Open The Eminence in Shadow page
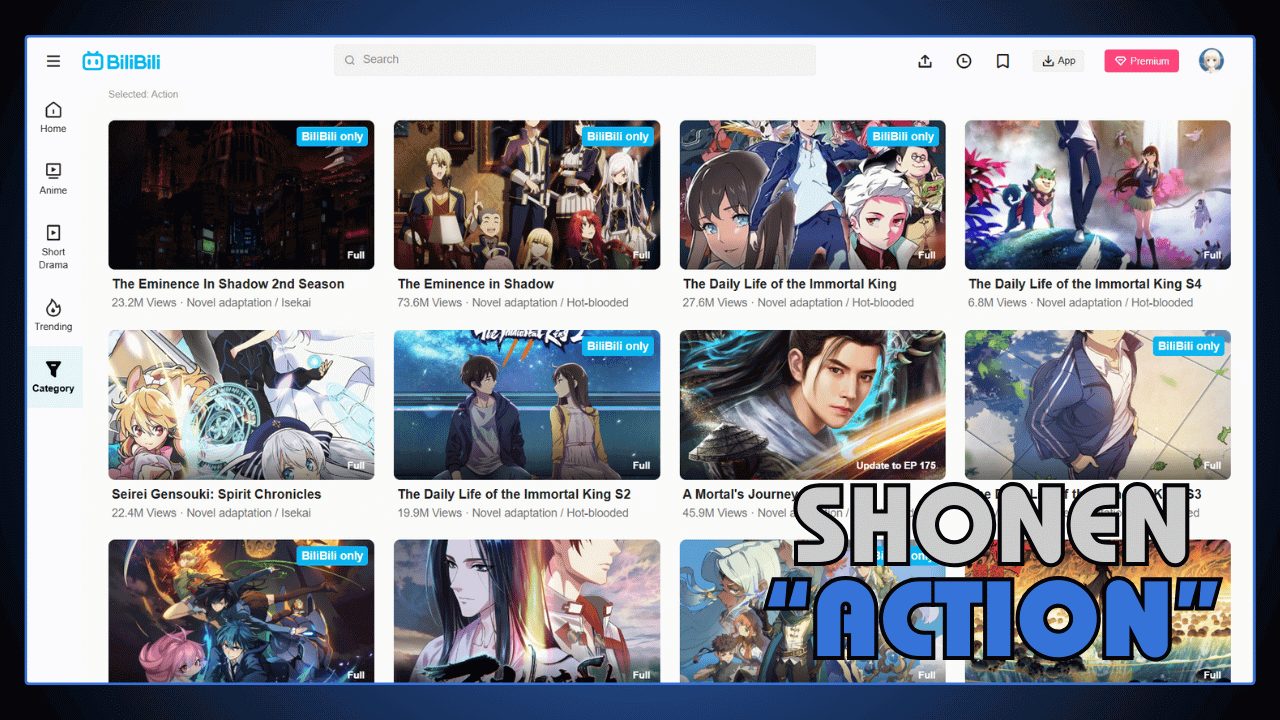 click(527, 194)
